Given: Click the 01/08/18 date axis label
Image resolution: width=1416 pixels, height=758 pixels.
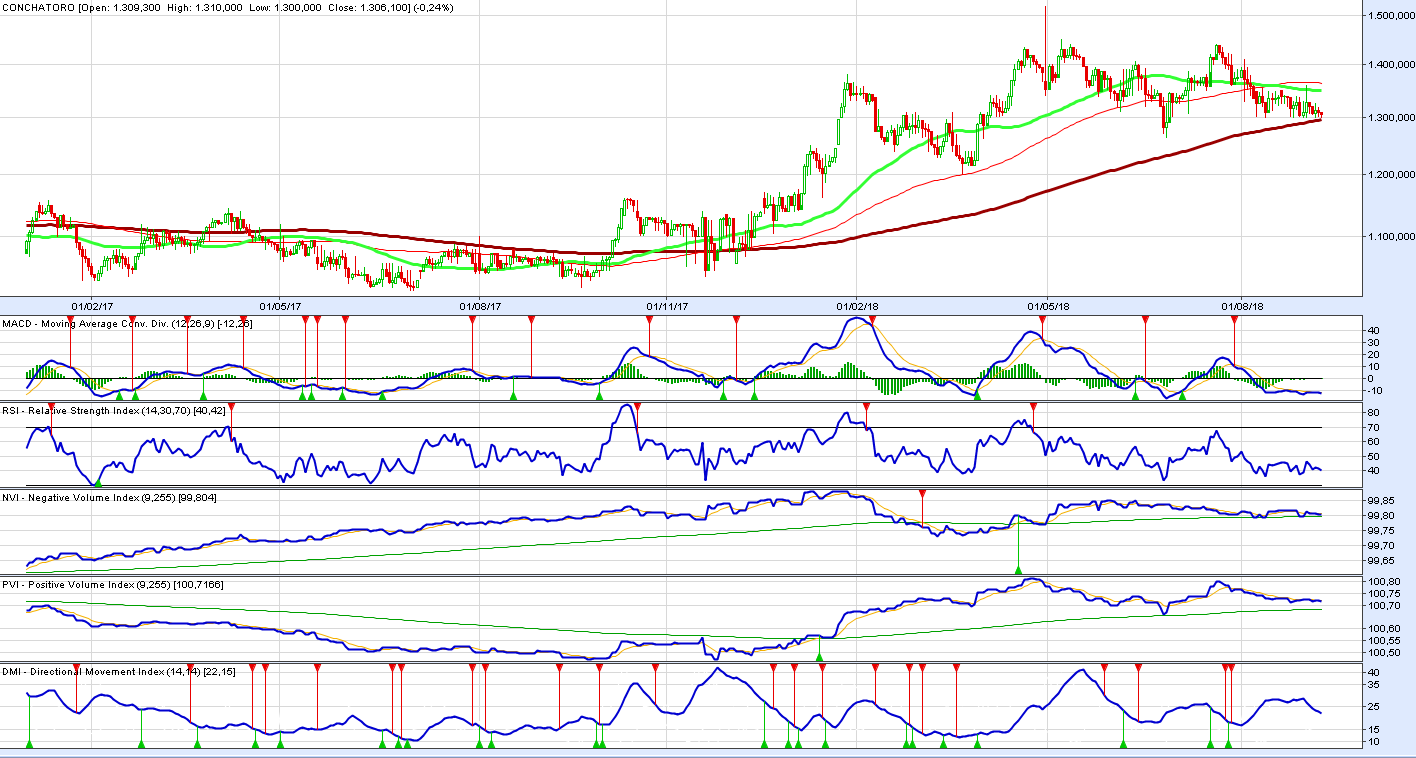Looking at the screenshot, I should click(x=1241, y=304).
